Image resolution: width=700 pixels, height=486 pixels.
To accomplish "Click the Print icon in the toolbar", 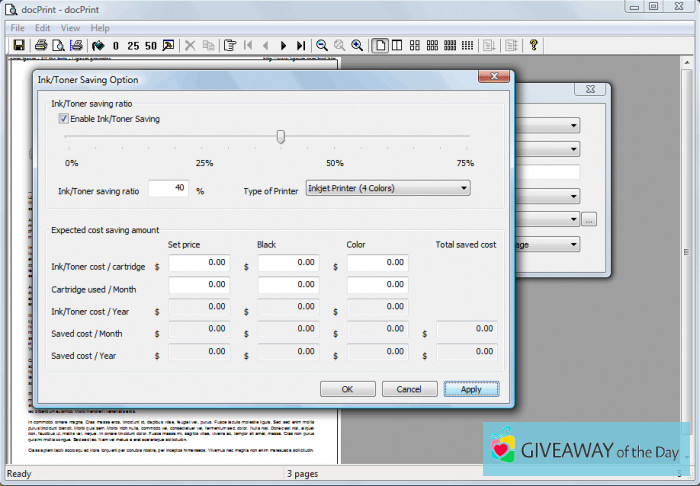I will [x=41, y=45].
